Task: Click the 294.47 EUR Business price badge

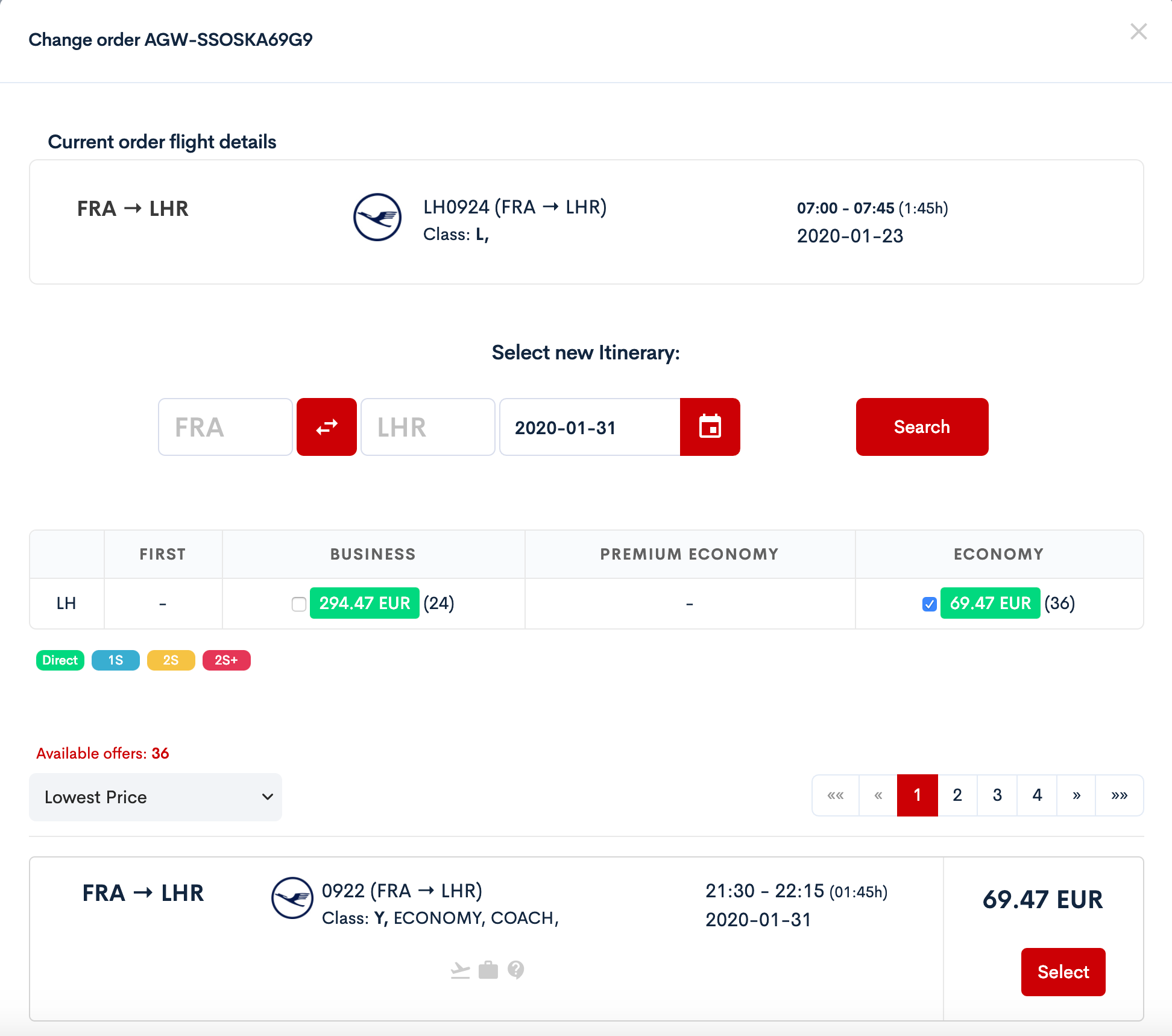Action: pos(365,603)
